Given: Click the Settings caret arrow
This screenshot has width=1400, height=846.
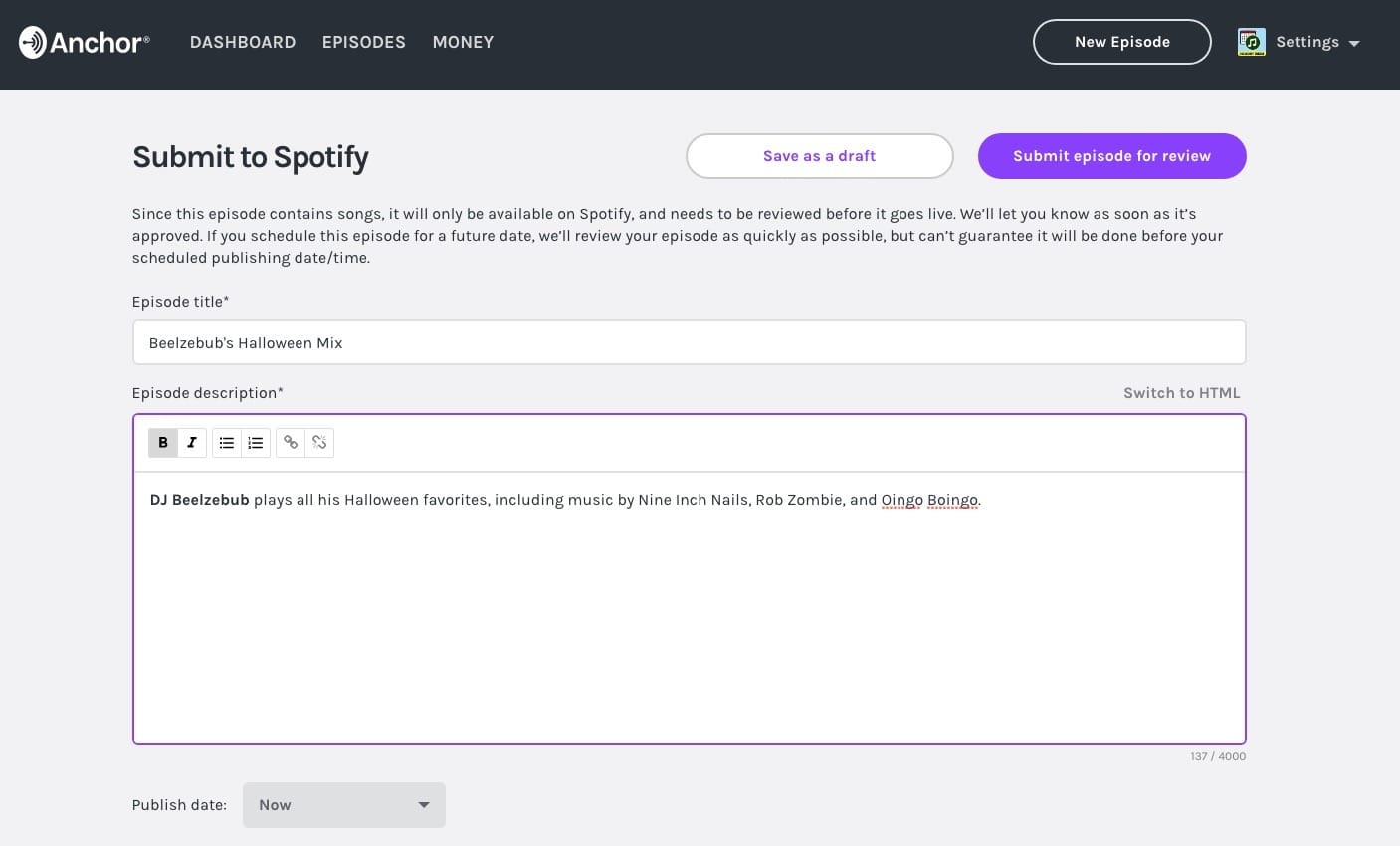Looking at the screenshot, I should pos(1354,43).
